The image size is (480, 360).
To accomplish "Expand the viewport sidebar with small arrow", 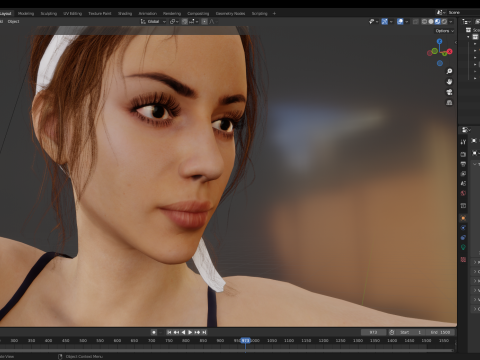I will coord(455,42).
